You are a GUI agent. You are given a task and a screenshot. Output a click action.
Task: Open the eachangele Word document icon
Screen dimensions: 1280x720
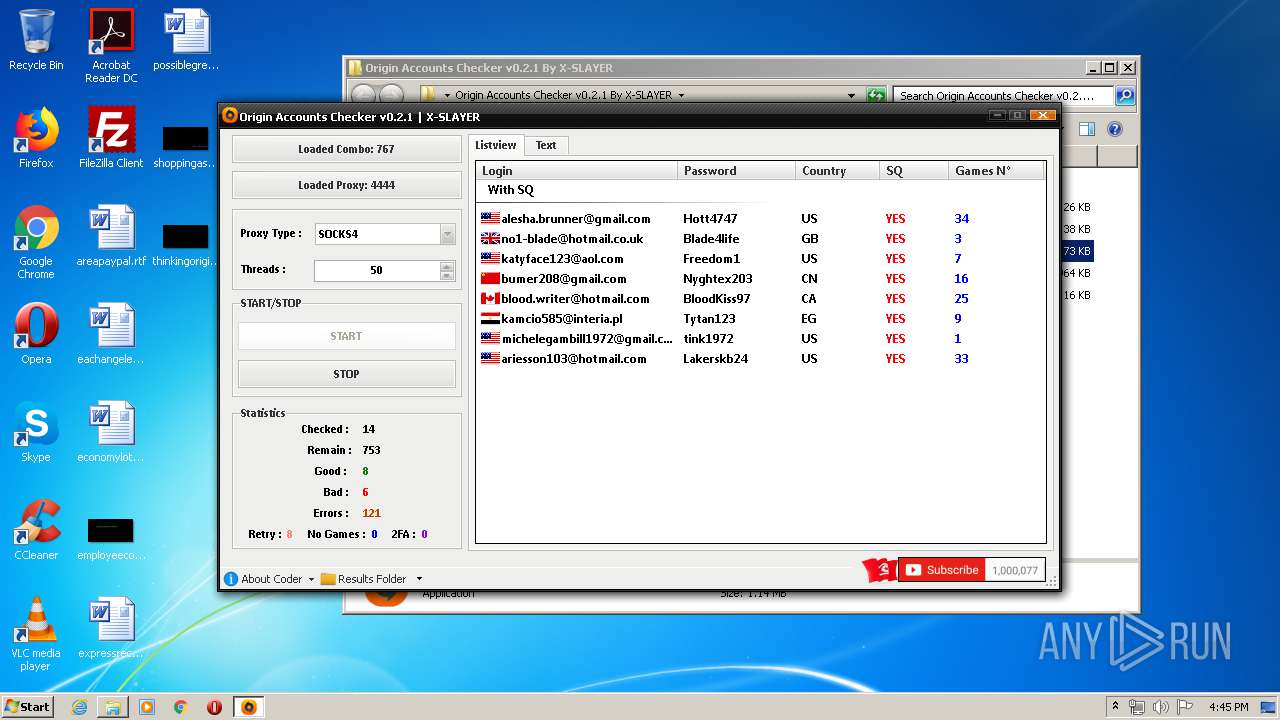(111, 334)
